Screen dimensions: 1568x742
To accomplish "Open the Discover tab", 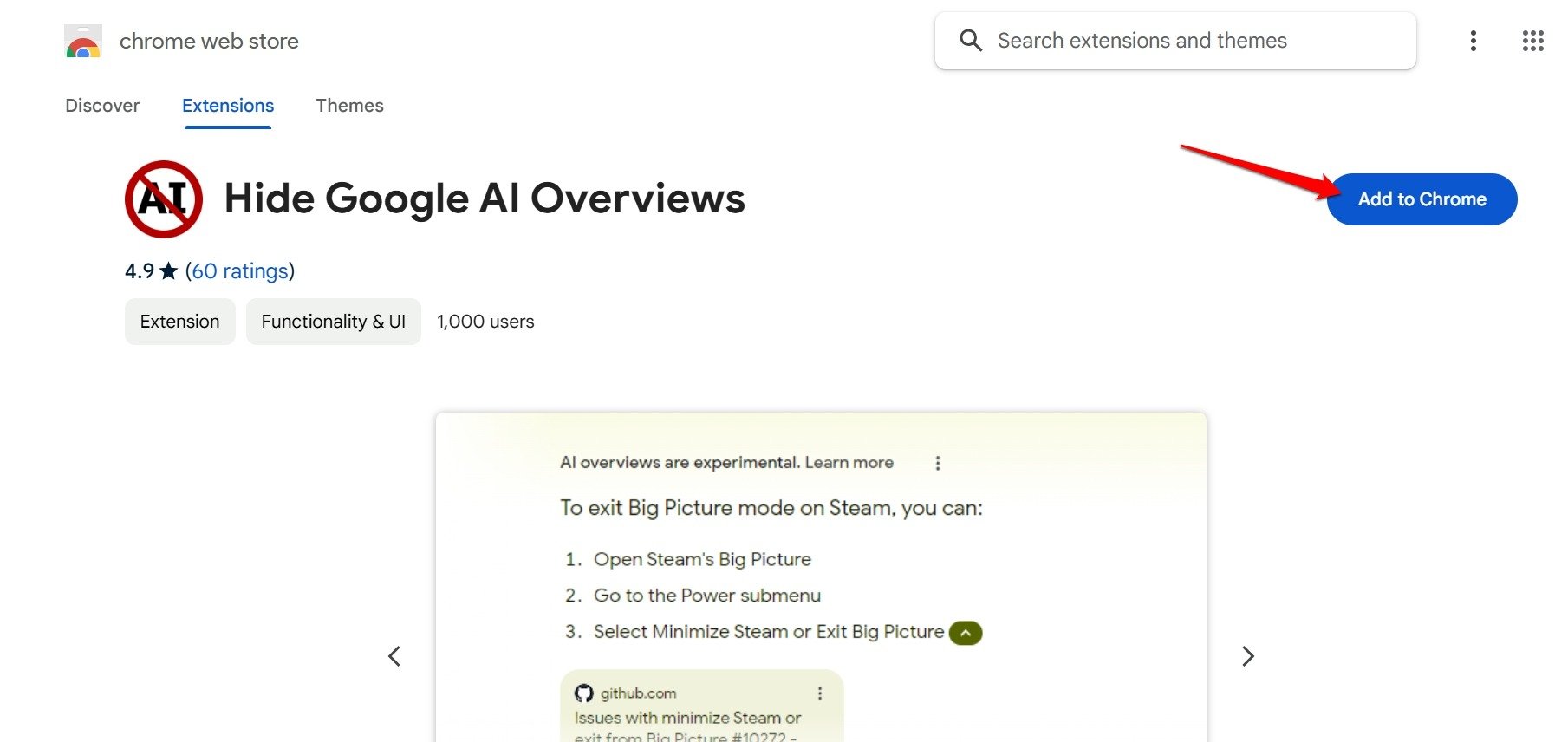I will tap(102, 106).
